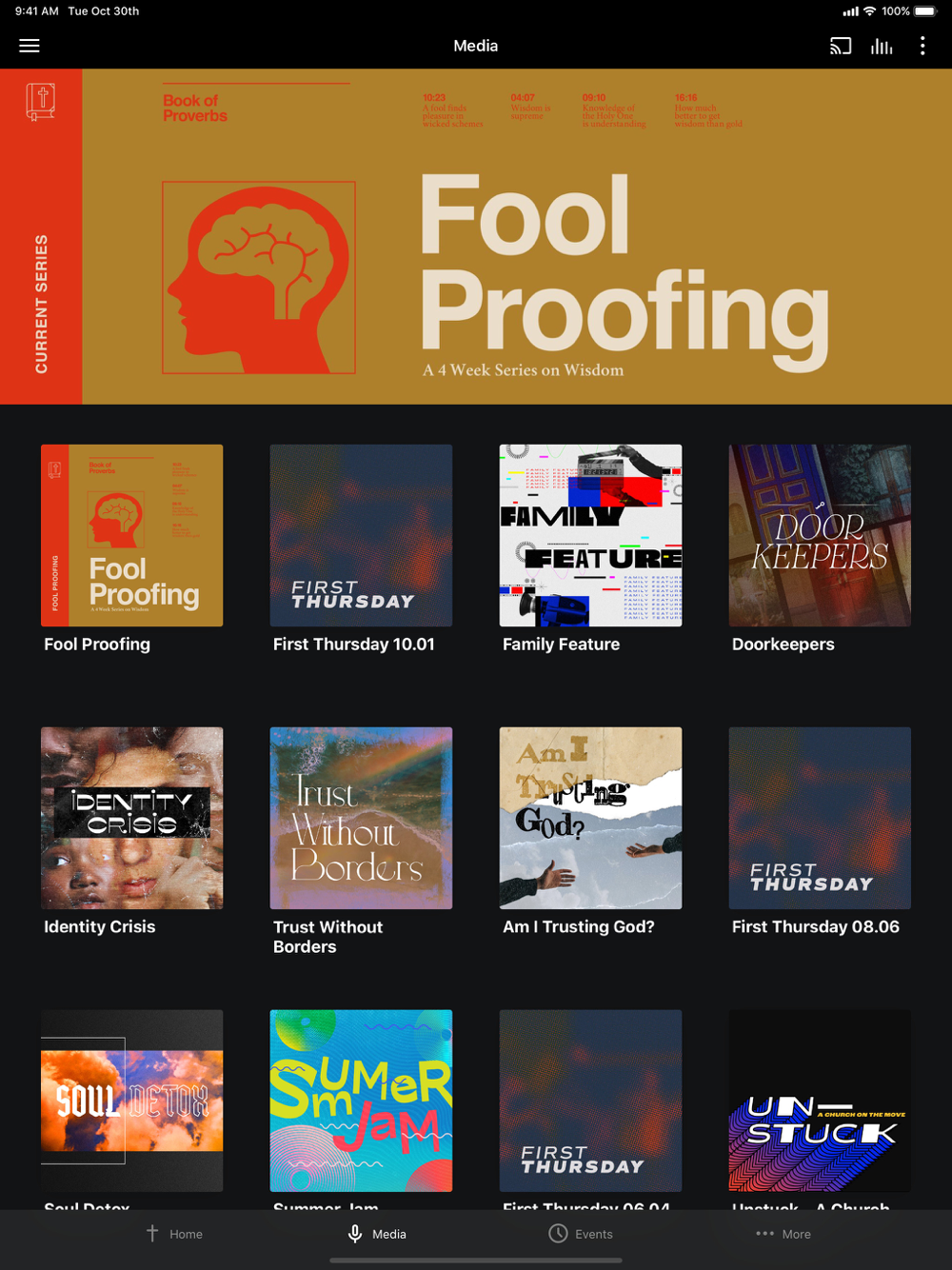Tap the 'First Thursday 08.06' title
This screenshot has height=1270, width=952.
[x=816, y=927]
